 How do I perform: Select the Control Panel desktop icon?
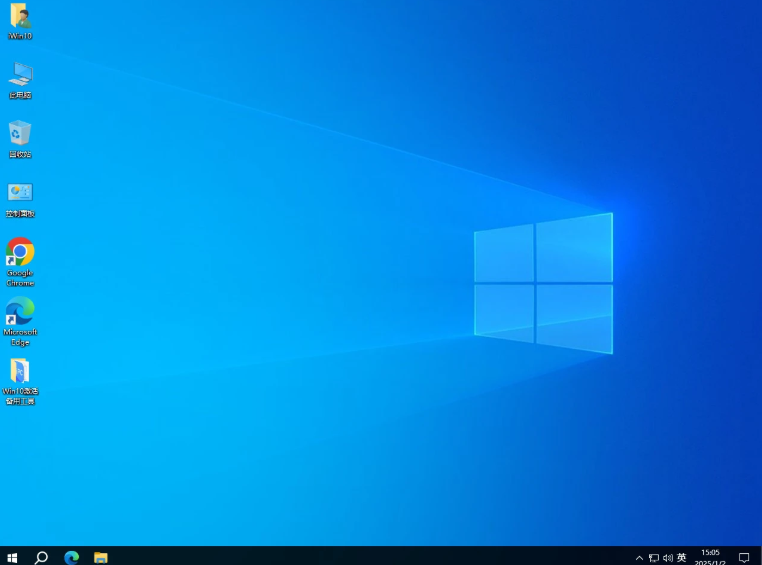pos(20,199)
